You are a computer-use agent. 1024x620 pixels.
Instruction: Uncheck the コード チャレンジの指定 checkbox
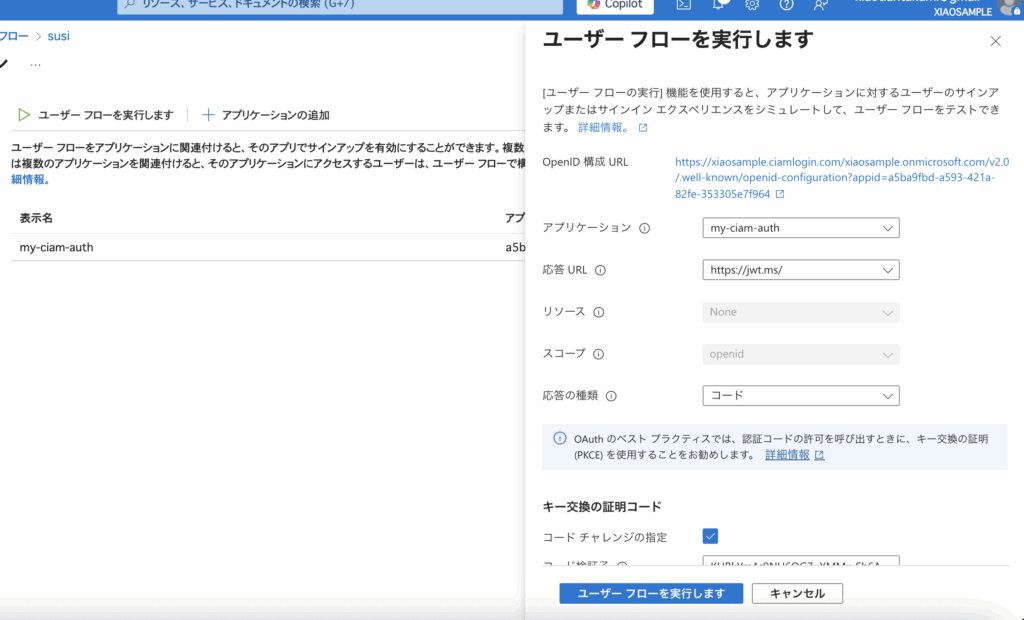(710, 536)
